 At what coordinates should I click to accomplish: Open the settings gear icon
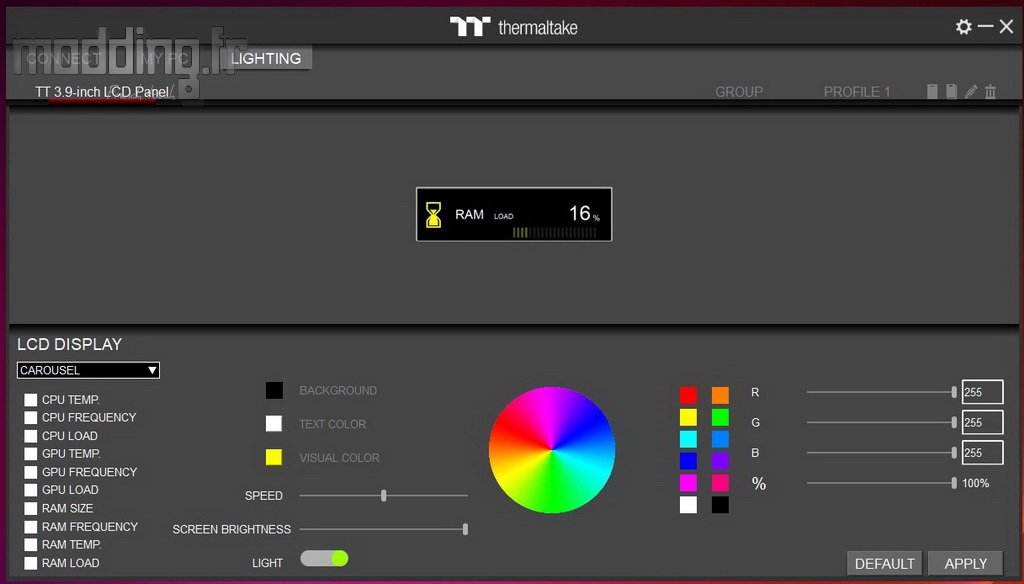(x=963, y=27)
